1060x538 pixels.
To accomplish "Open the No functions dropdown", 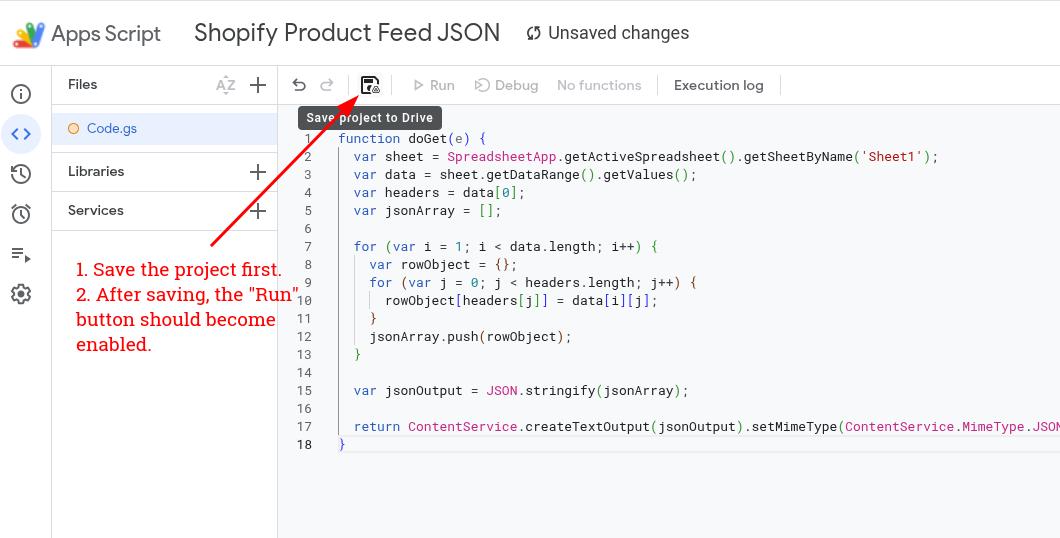I will pos(599,85).
